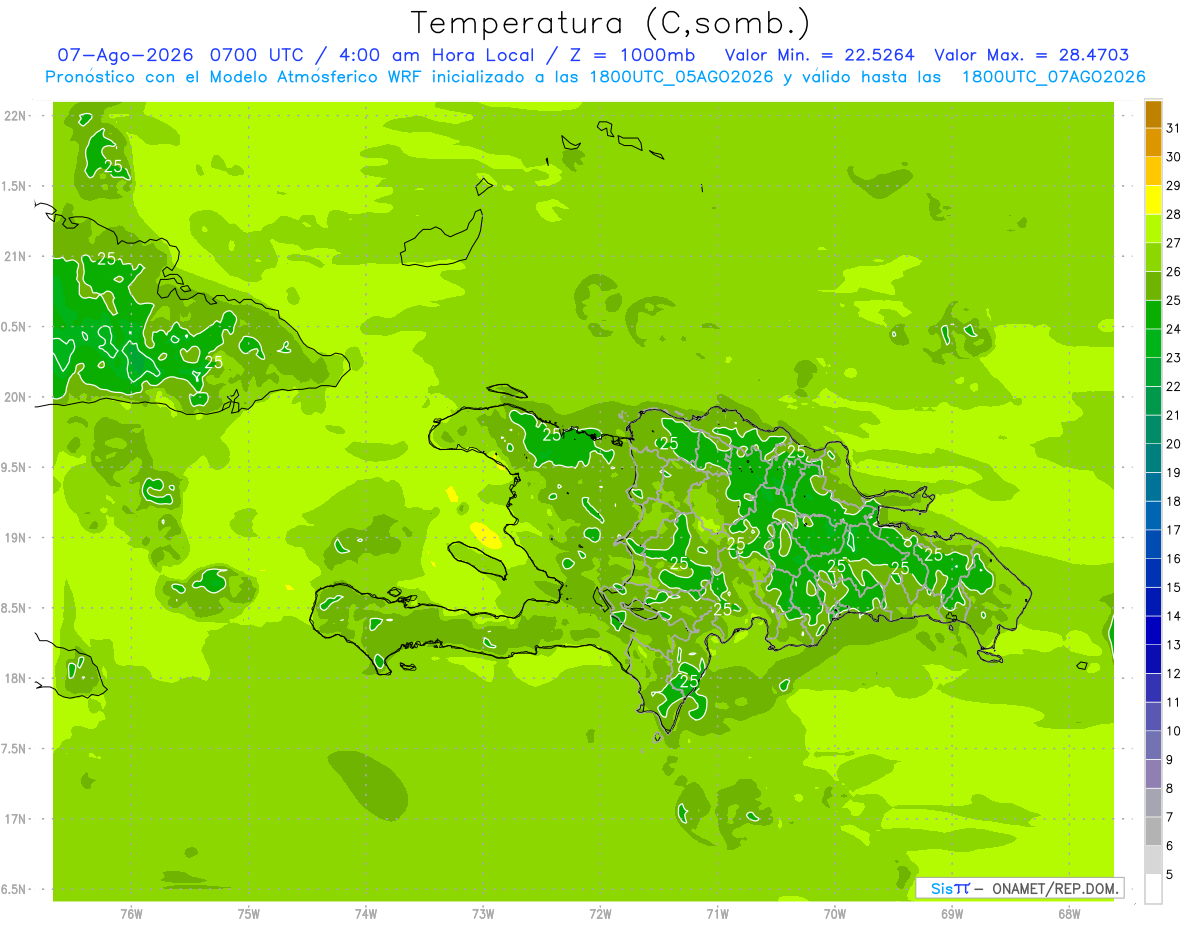1200x927 pixels.
Task: Click the 25 degree green colorbar segment
Action: pyautogui.click(x=1153, y=287)
